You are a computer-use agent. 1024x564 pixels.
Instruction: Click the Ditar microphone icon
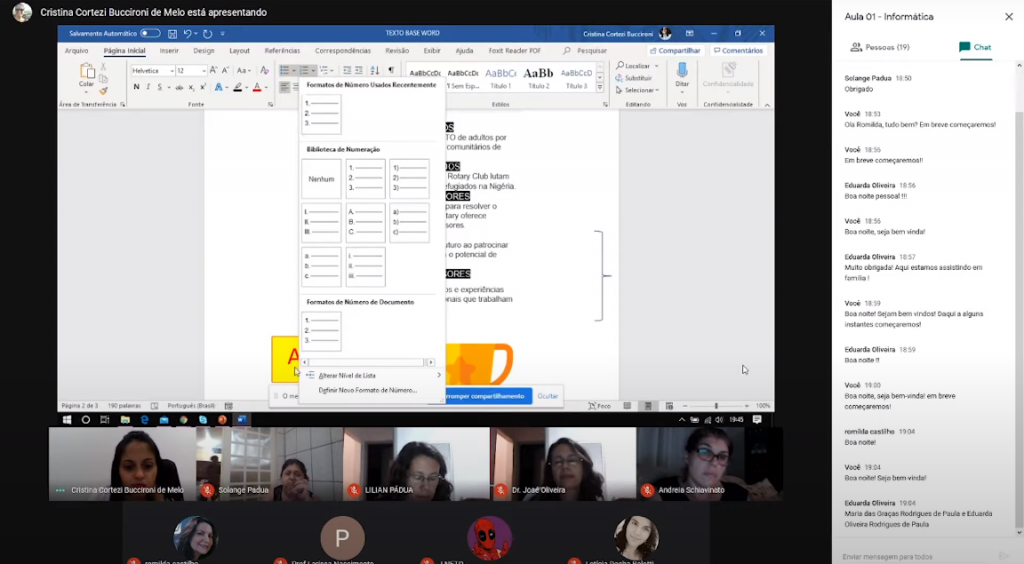[x=682, y=70]
